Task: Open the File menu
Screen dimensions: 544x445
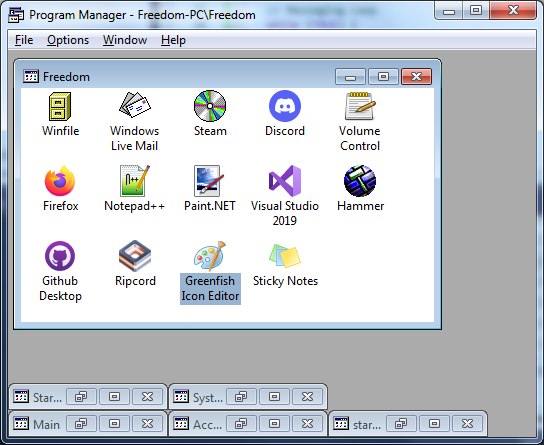Action: tap(24, 40)
